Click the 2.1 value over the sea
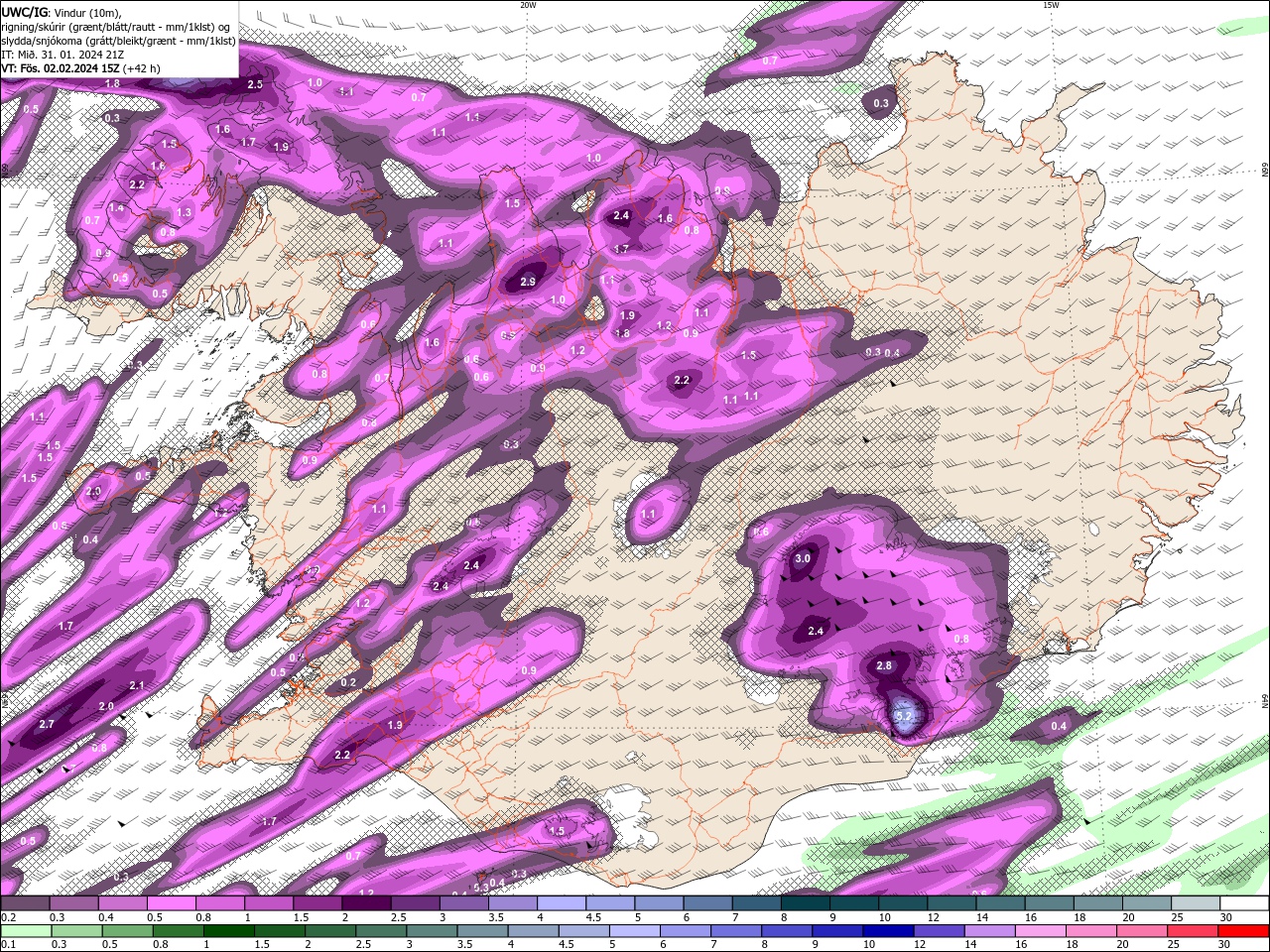The height and width of the screenshot is (952, 1270). [x=138, y=685]
